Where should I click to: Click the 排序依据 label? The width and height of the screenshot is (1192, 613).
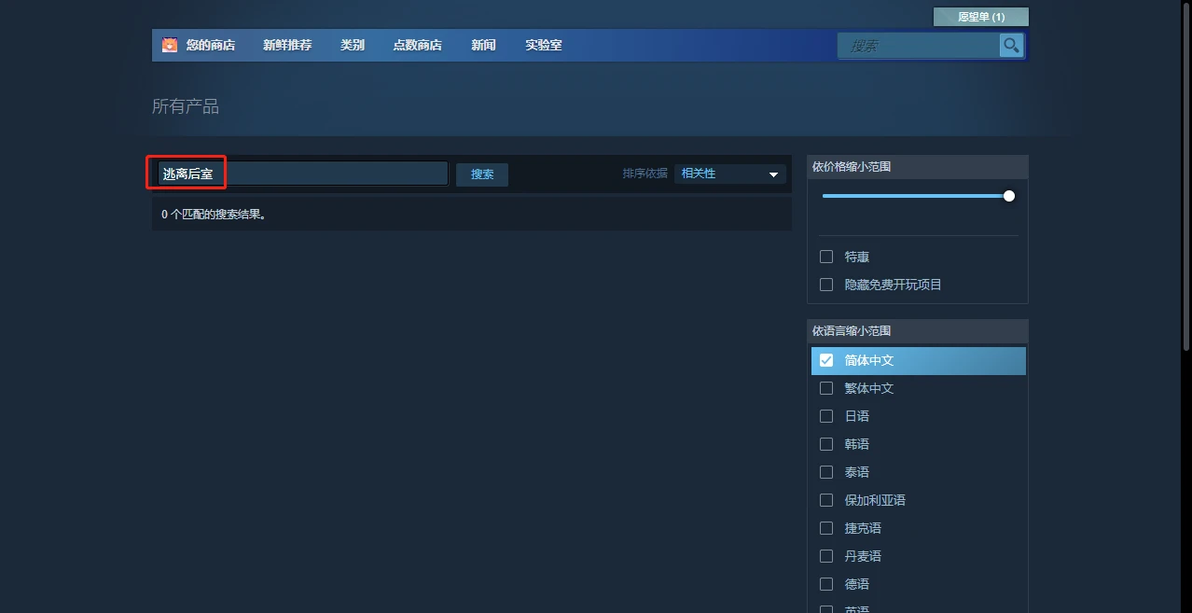pos(645,173)
